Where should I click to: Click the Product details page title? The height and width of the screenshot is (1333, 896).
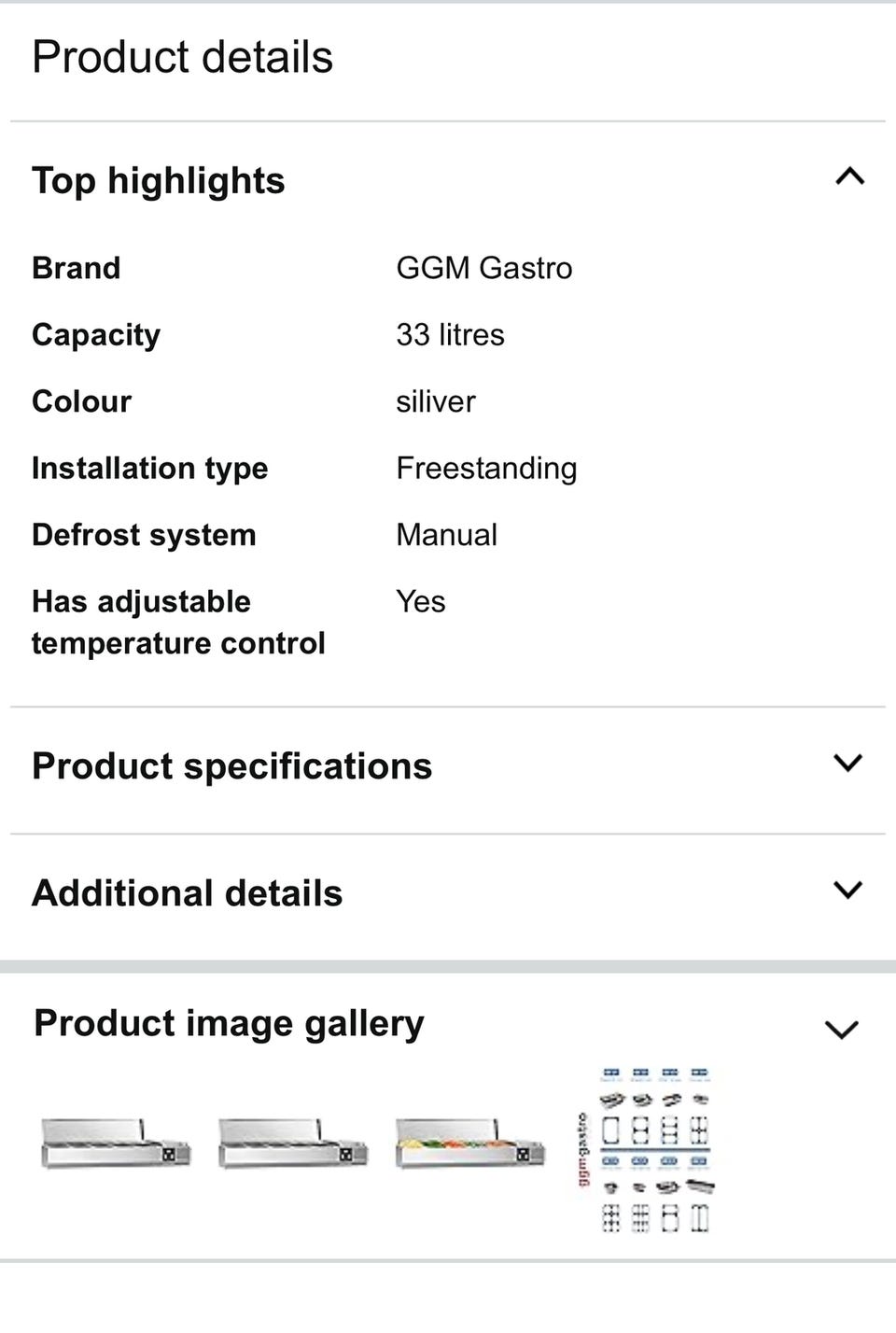click(183, 57)
